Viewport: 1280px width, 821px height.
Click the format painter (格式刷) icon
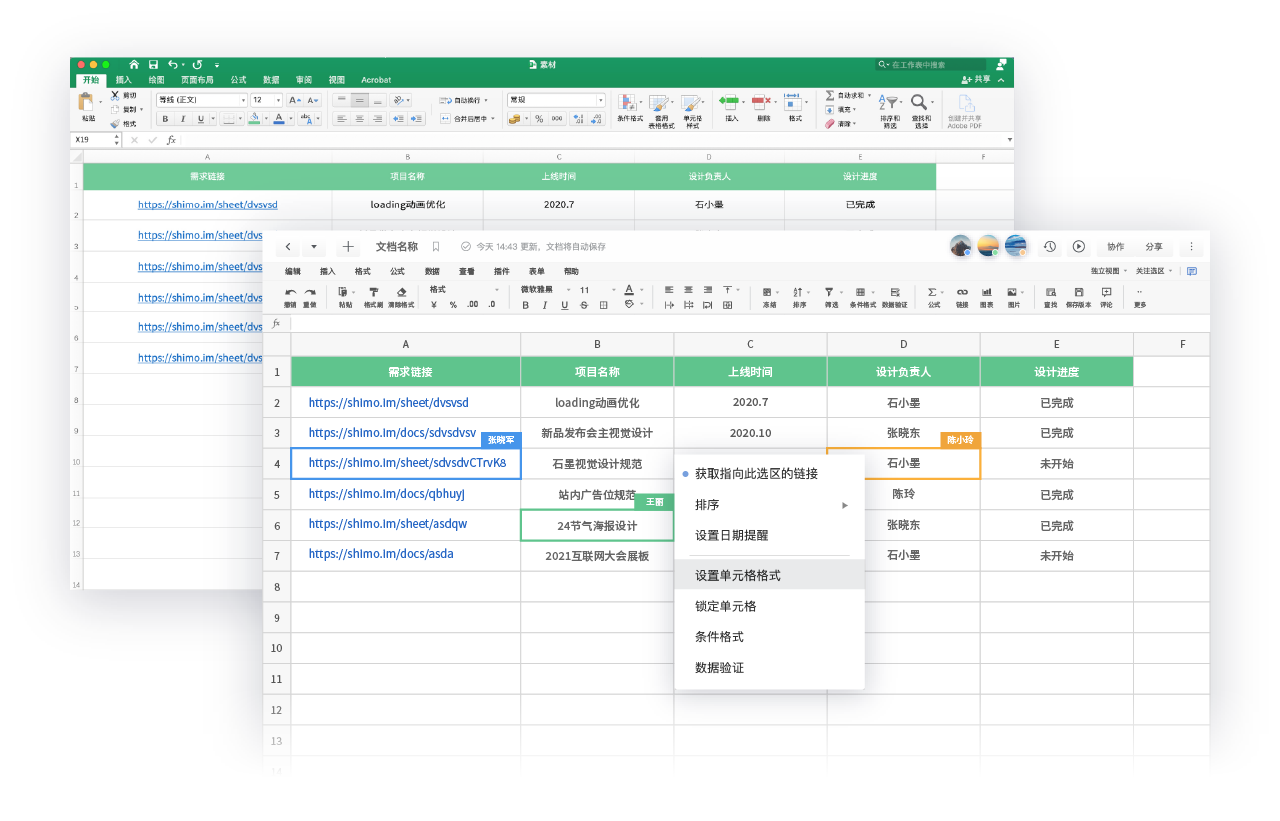pyautogui.click(x=373, y=292)
